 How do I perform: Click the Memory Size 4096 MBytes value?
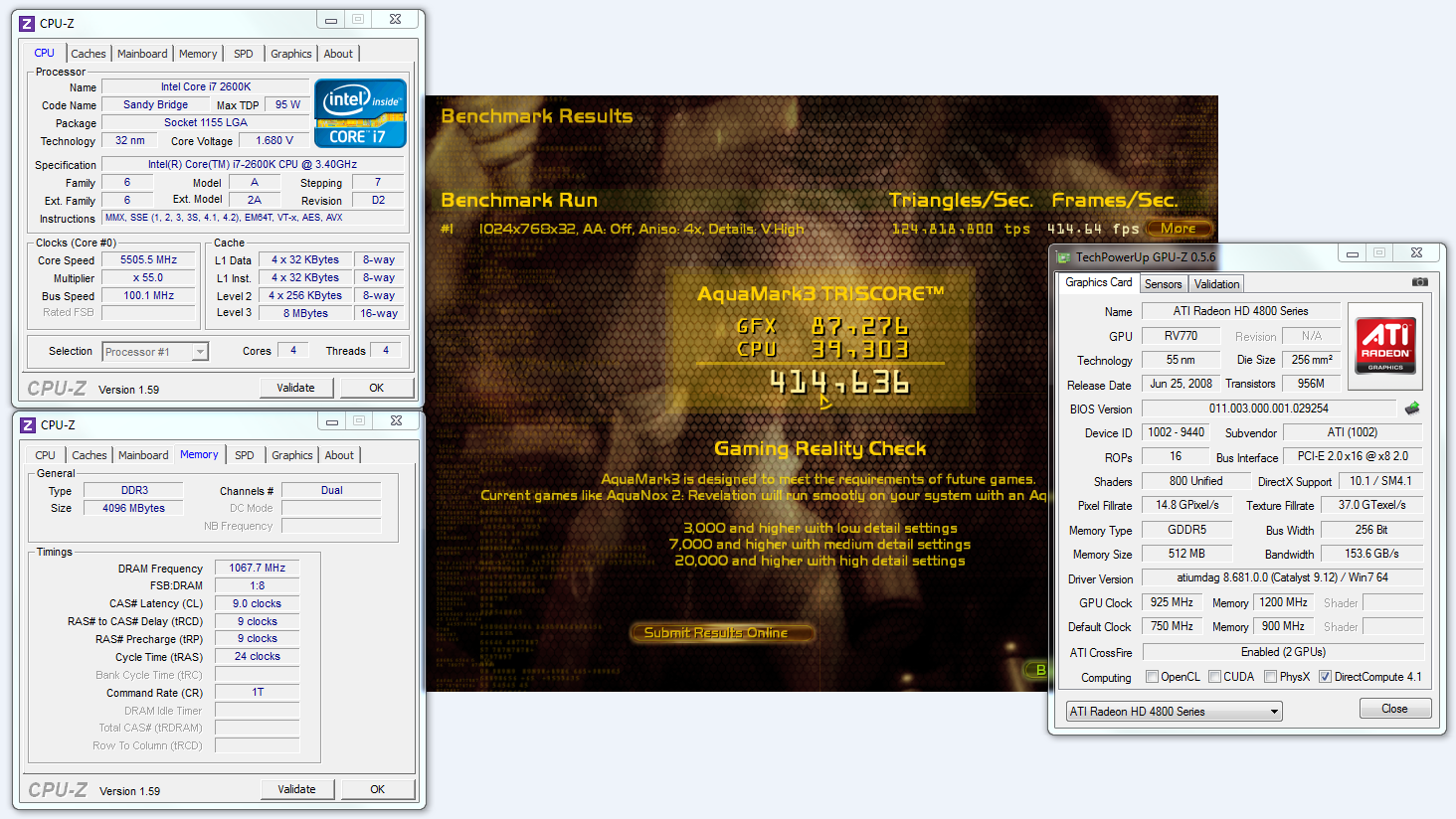click(133, 508)
